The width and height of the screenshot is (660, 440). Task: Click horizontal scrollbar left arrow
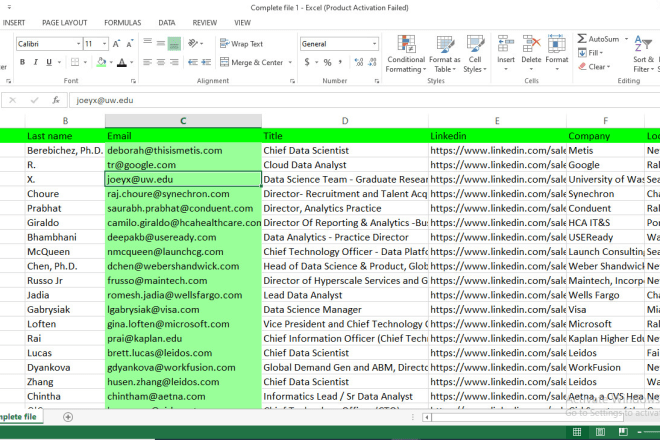[427, 417]
